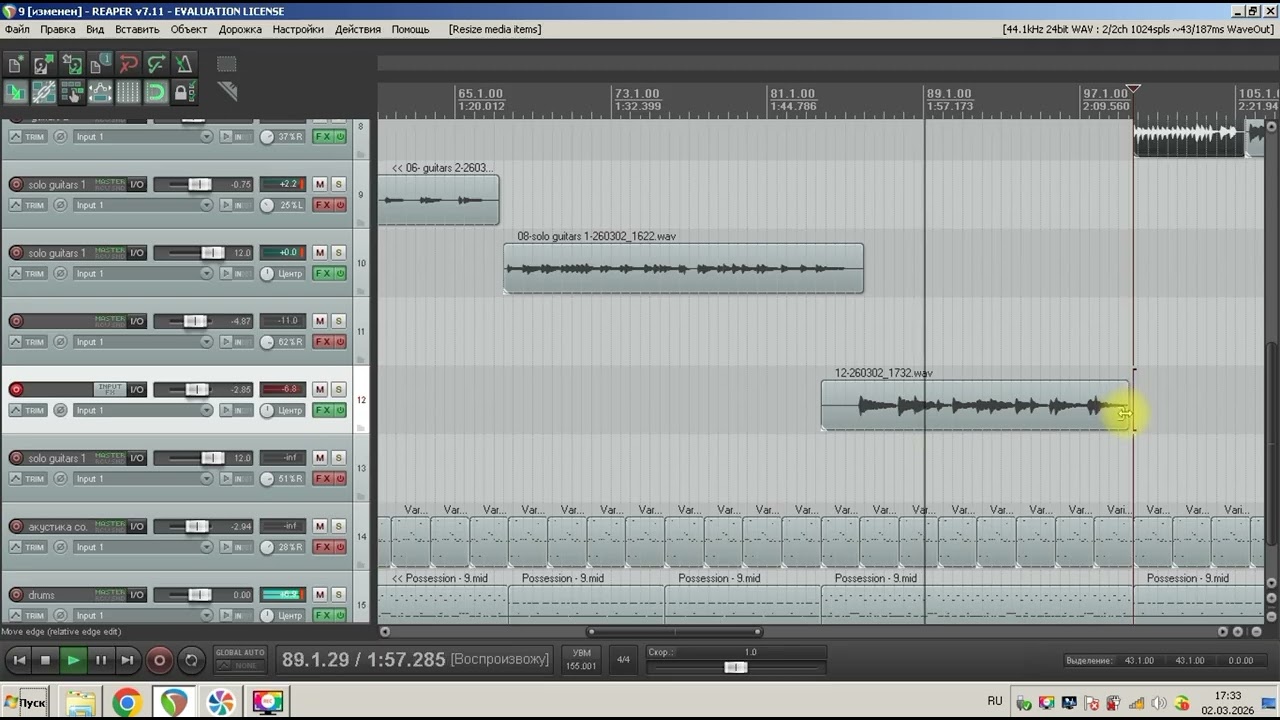Mute the акустика со. track

pyautogui.click(x=320, y=526)
